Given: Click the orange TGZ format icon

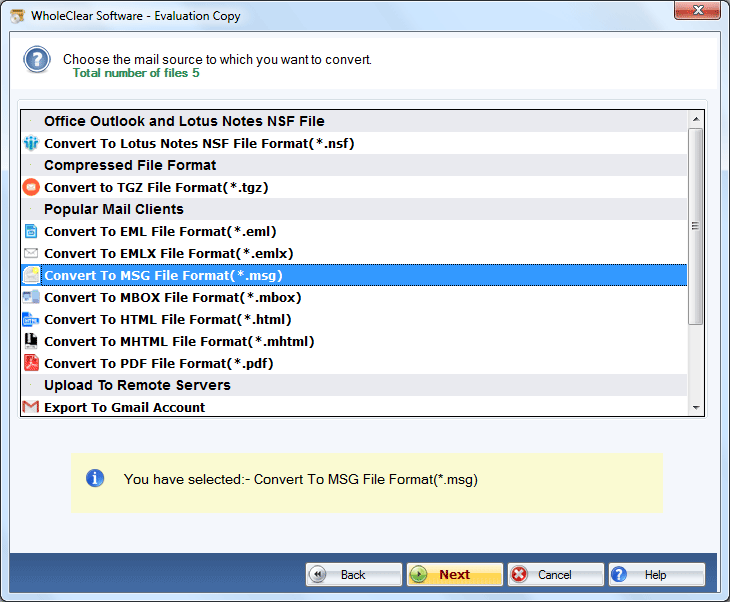Looking at the screenshot, I should coord(31,187).
